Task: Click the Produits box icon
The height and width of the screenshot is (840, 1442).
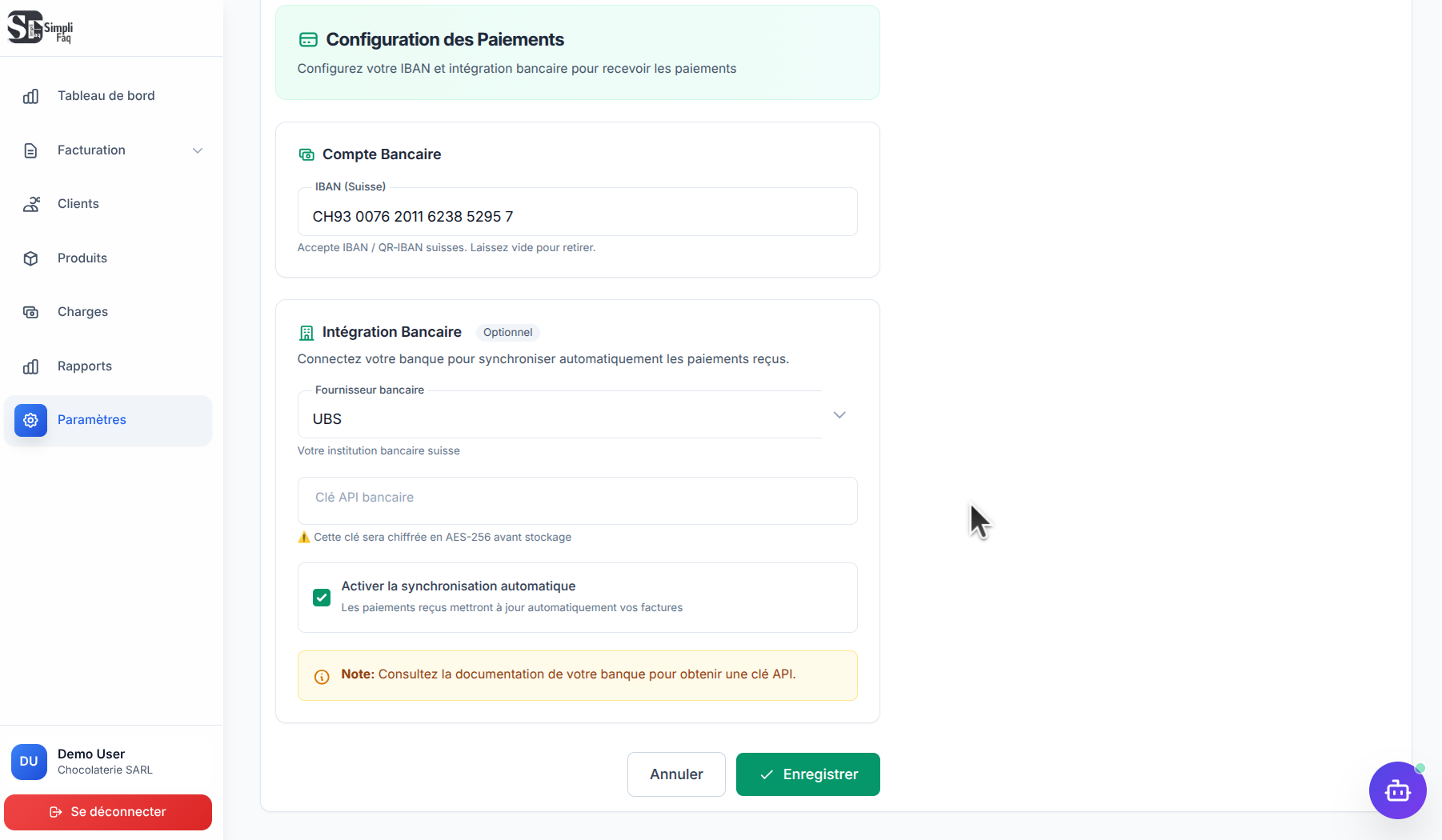Action: point(31,258)
